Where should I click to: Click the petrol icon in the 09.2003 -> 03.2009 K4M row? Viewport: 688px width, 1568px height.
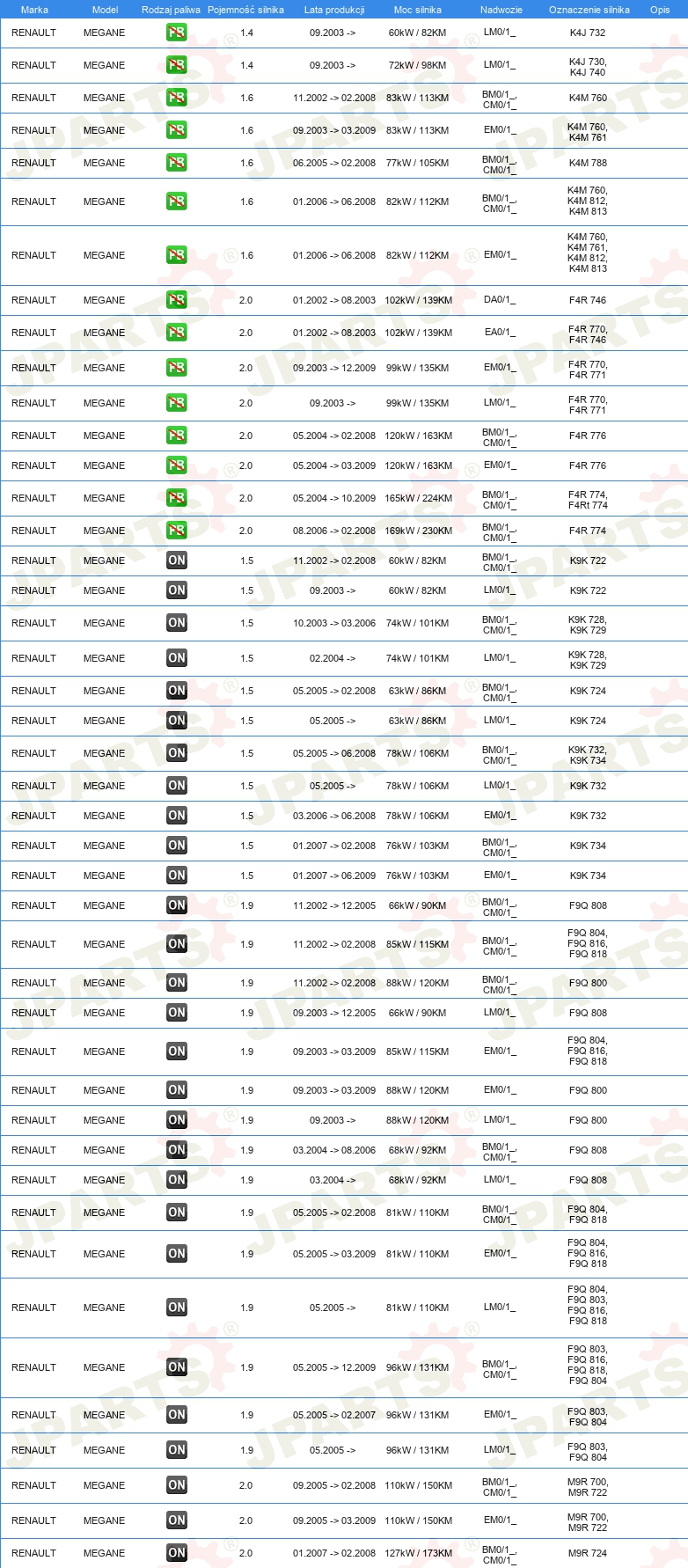pyautogui.click(x=177, y=130)
